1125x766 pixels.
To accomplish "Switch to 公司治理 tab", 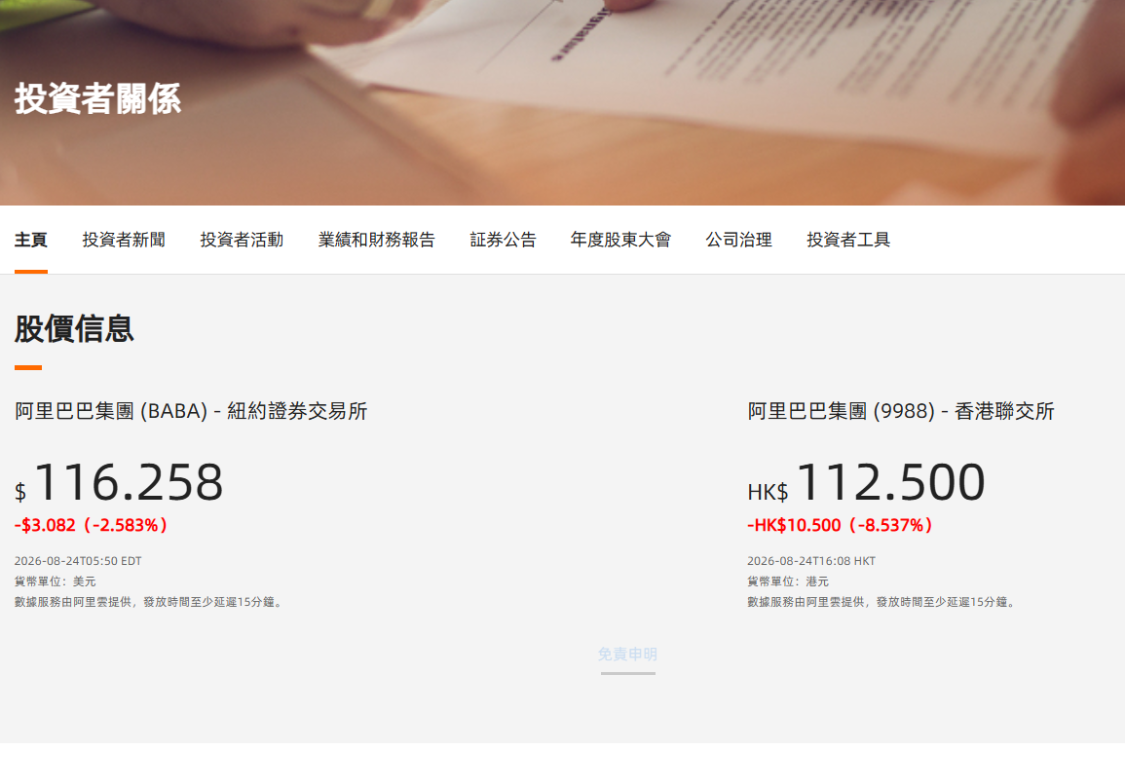I will (739, 240).
